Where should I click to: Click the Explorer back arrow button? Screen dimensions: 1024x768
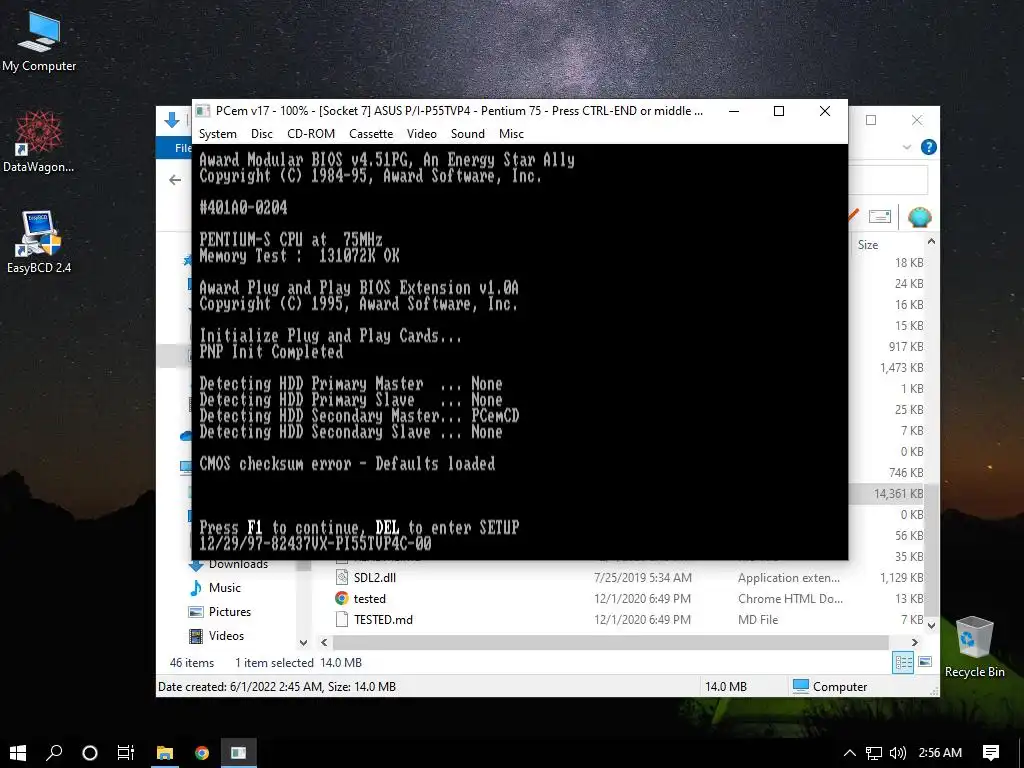click(175, 180)
